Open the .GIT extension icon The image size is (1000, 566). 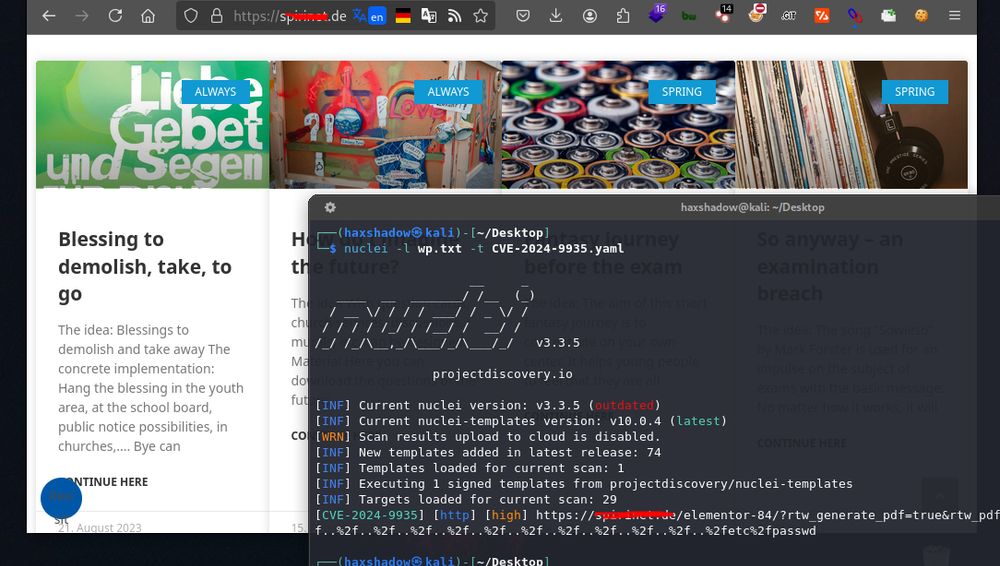point(789,16)
